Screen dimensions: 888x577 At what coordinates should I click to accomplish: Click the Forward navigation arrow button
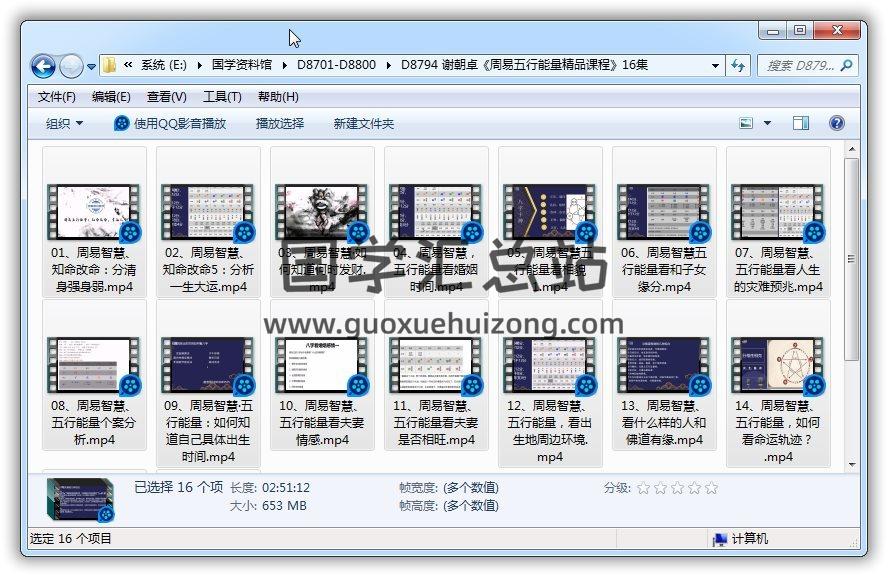tap(71, 66)
